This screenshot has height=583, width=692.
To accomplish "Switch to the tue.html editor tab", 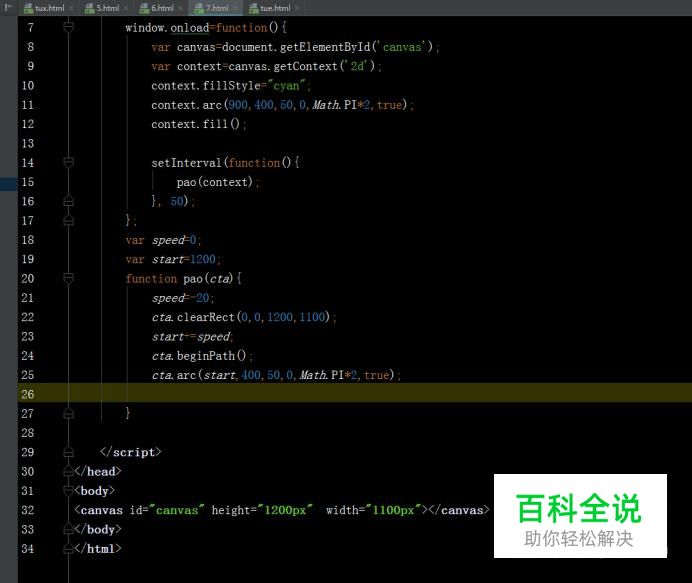I will (x=270, y=8).
